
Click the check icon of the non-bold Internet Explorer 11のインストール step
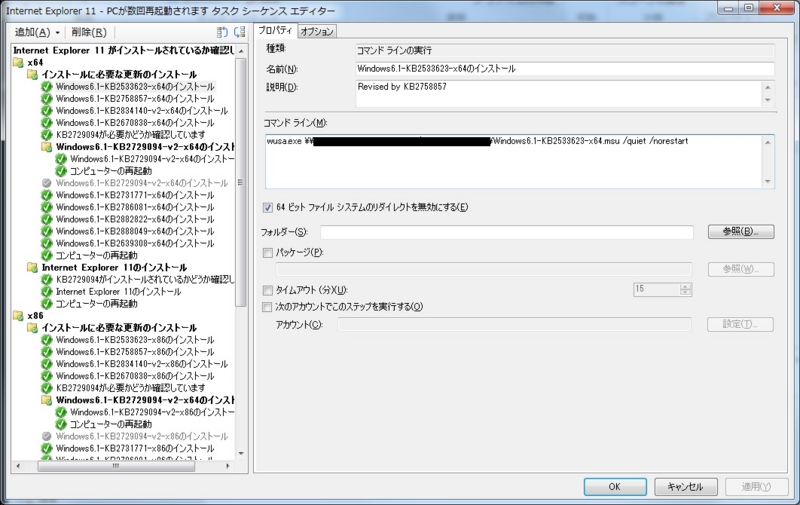point(47,292)
